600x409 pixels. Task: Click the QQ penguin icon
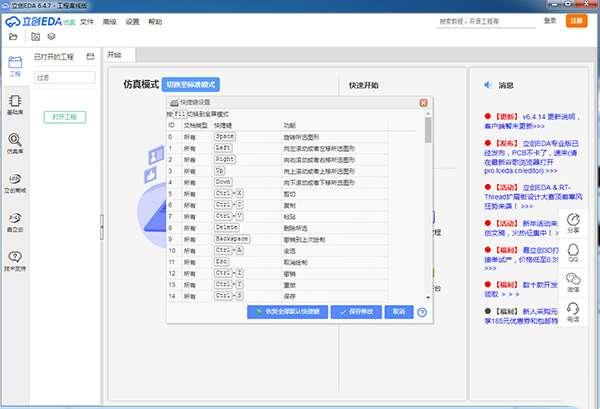coord(573,253)
